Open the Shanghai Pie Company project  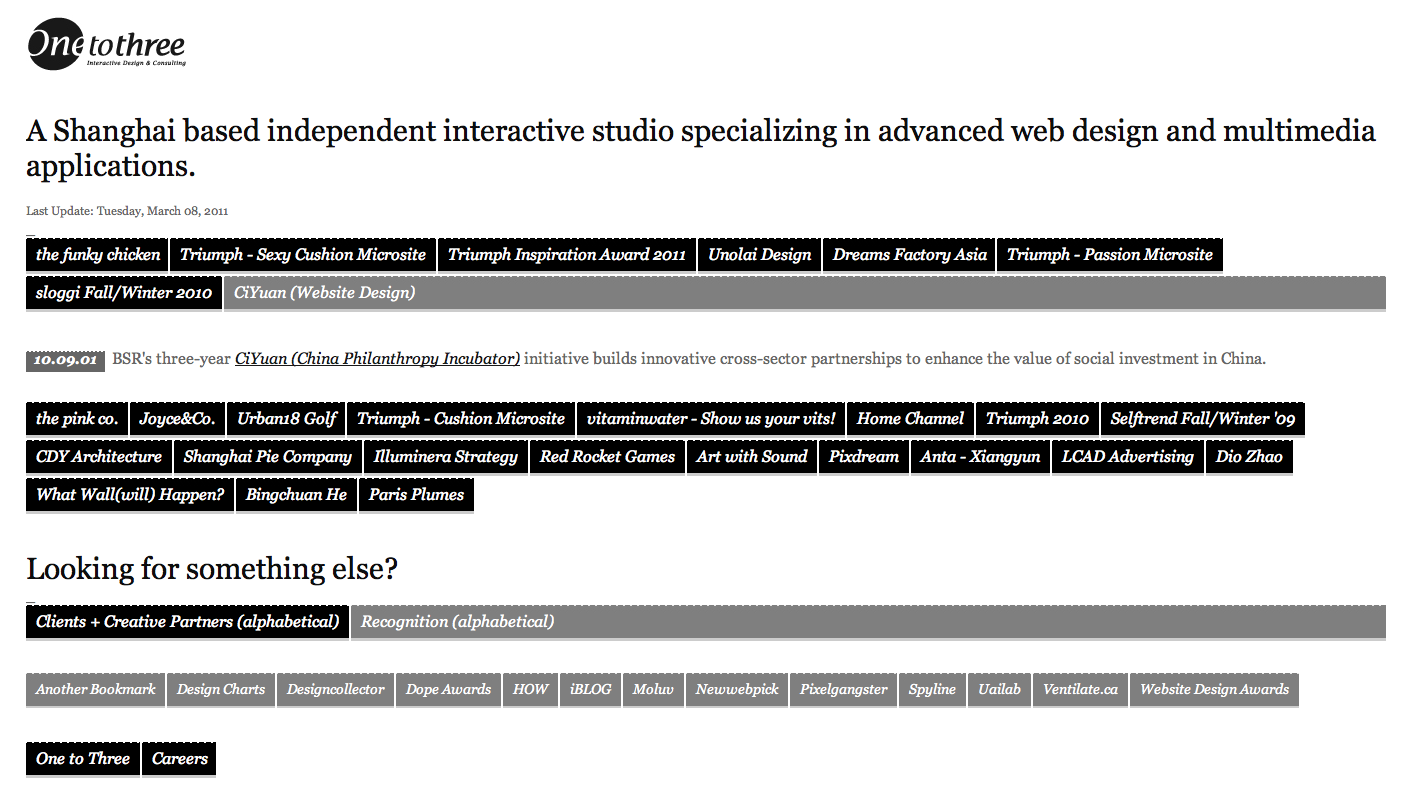[268, 457]
